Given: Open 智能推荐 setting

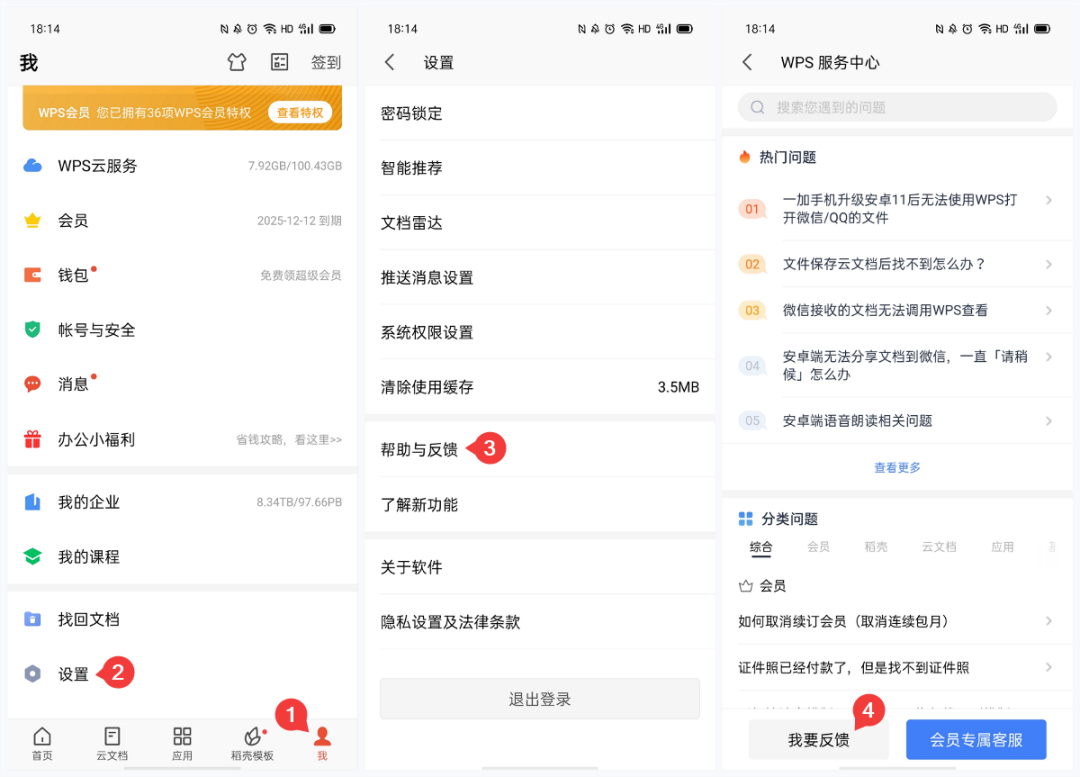Looking at the screenshot, I should point(540,168).
